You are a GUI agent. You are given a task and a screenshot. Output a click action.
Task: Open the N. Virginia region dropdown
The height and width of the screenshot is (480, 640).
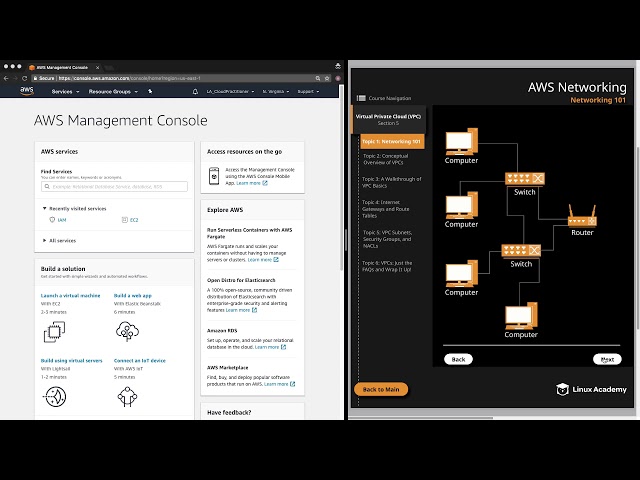click(x=276, y=91)
